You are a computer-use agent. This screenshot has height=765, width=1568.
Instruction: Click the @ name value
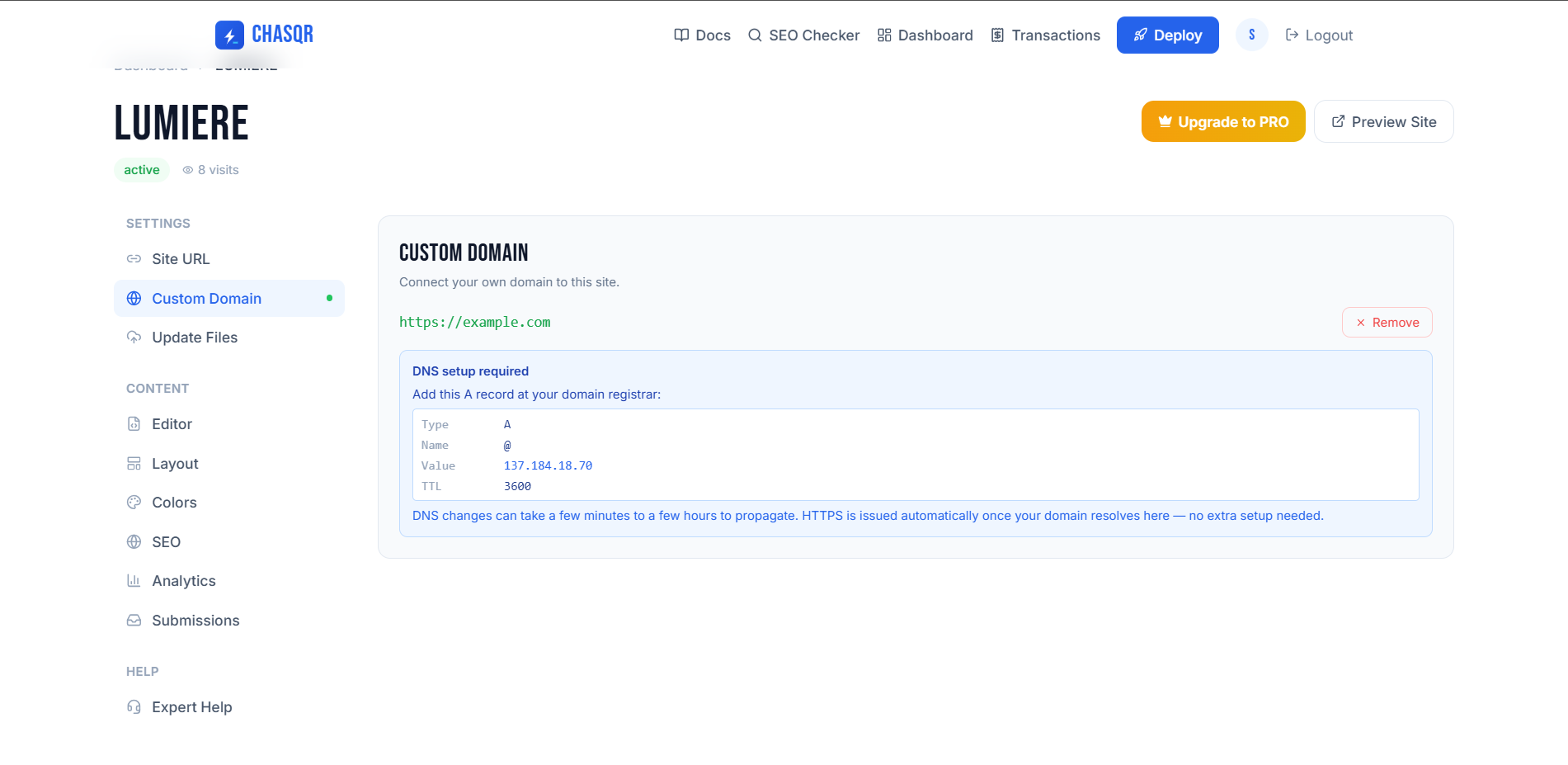(x=507, y=445)
